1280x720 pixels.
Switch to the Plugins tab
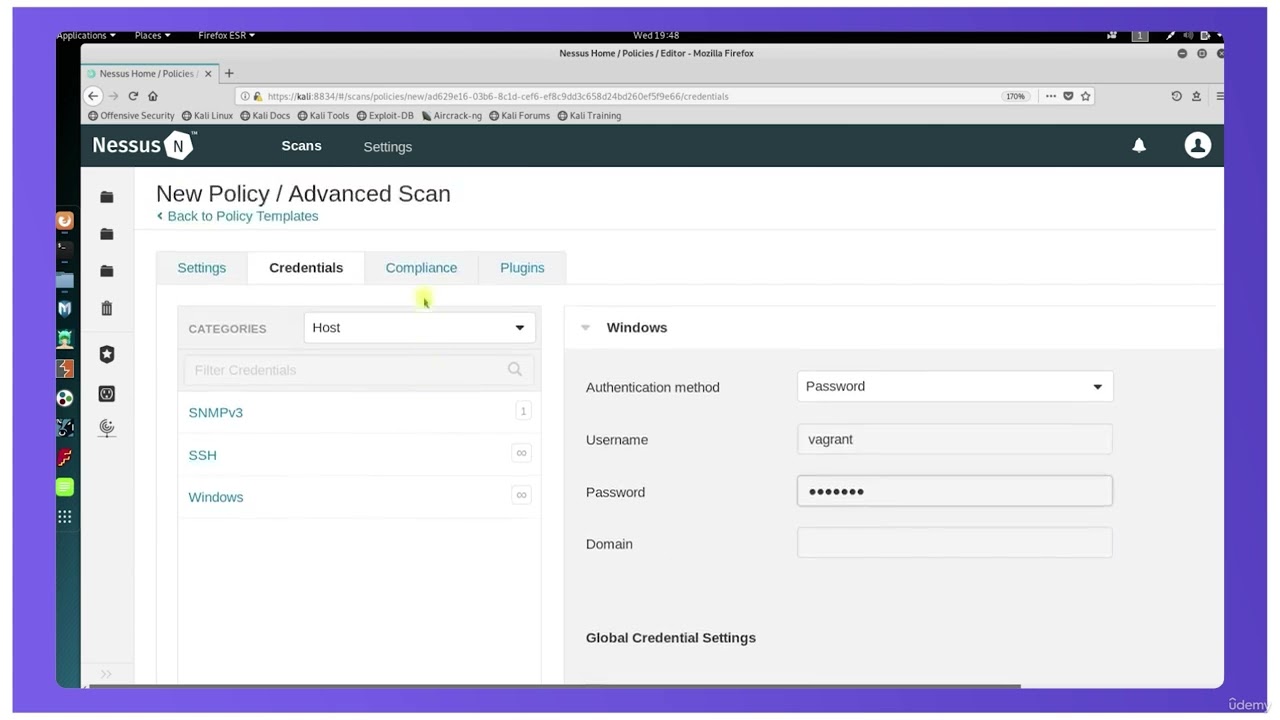[x=522, y=268]
